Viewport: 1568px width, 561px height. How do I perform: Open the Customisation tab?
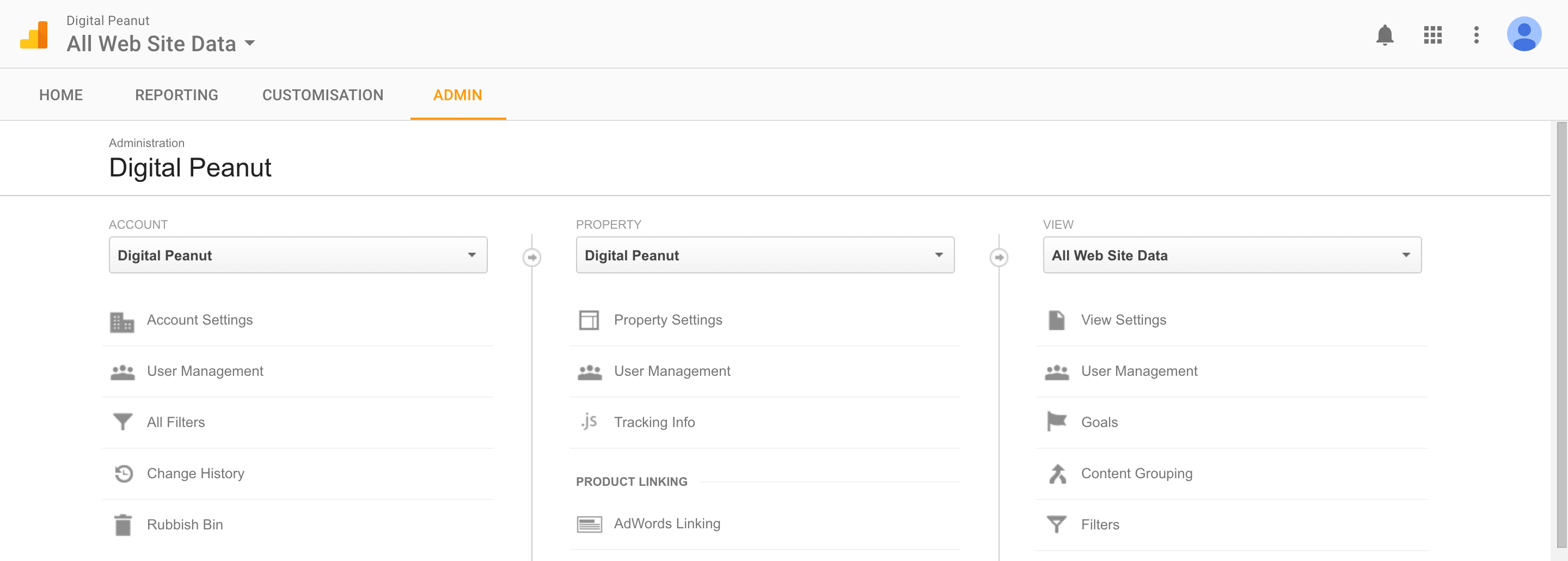pos(323,95)
